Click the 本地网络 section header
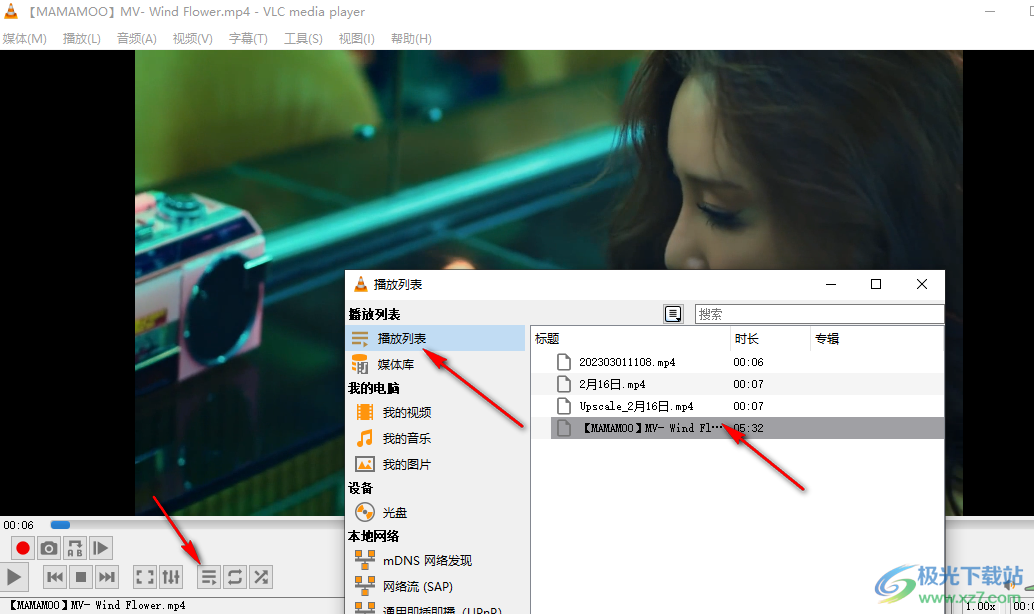Image resolution: width=1034 pixels, height=614 pixels. 373,536
